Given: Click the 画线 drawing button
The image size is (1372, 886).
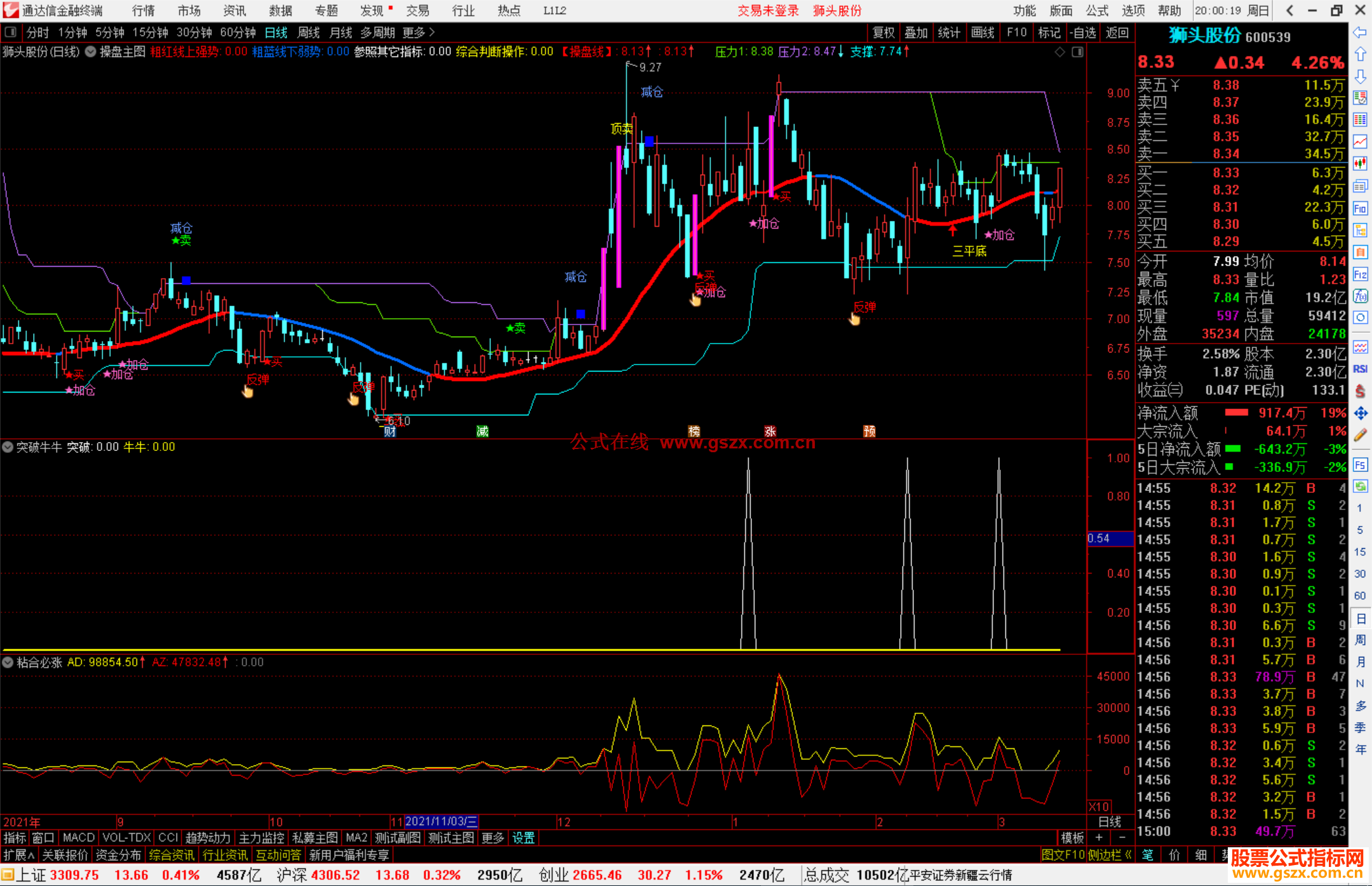Looking at the screenshot, I should [983, 32].
